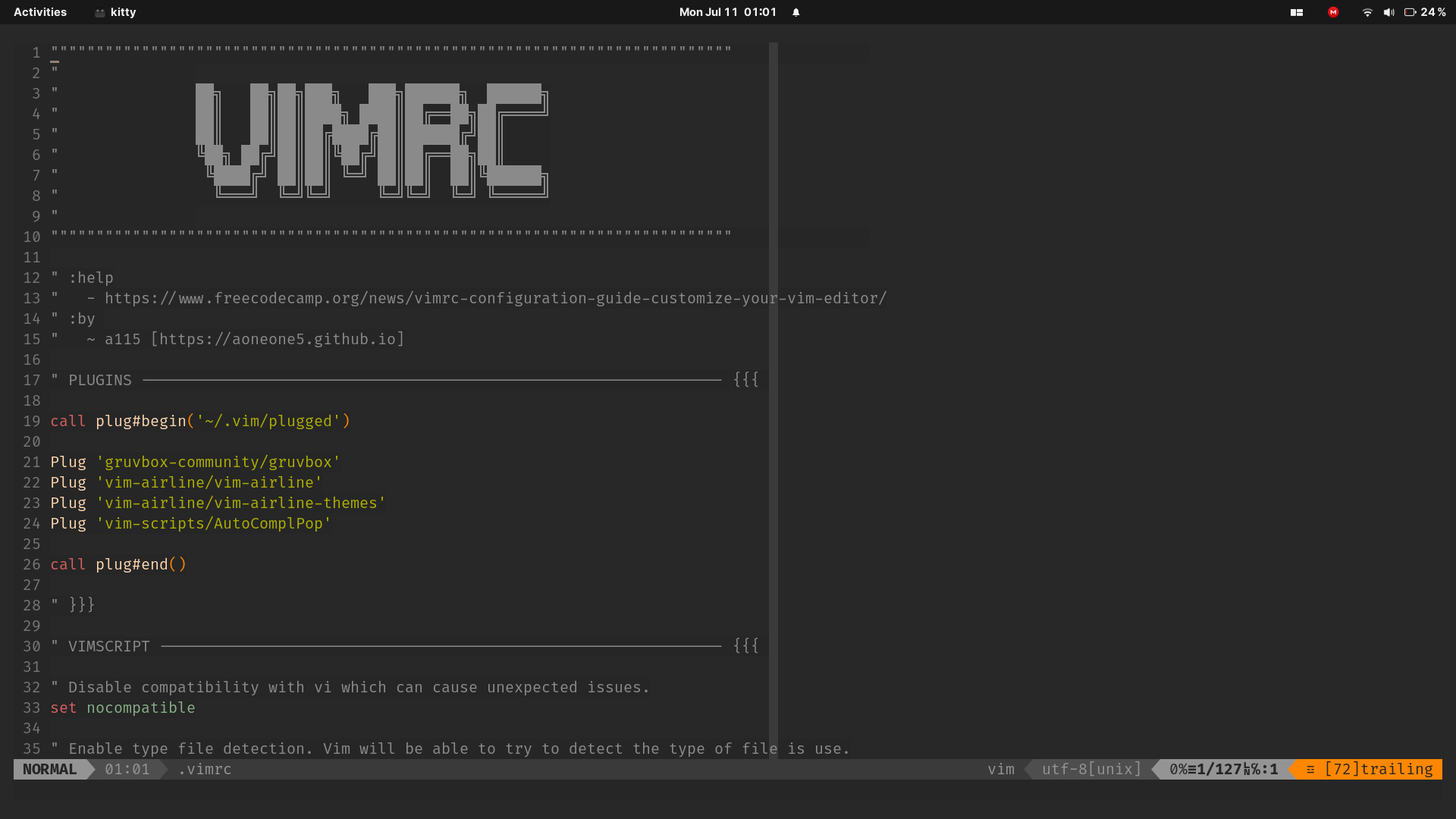This screenshot has height=819, width=1456.
Task: Click the NORMAL mode indicator in statusline
Action: [x=49, y=769]
